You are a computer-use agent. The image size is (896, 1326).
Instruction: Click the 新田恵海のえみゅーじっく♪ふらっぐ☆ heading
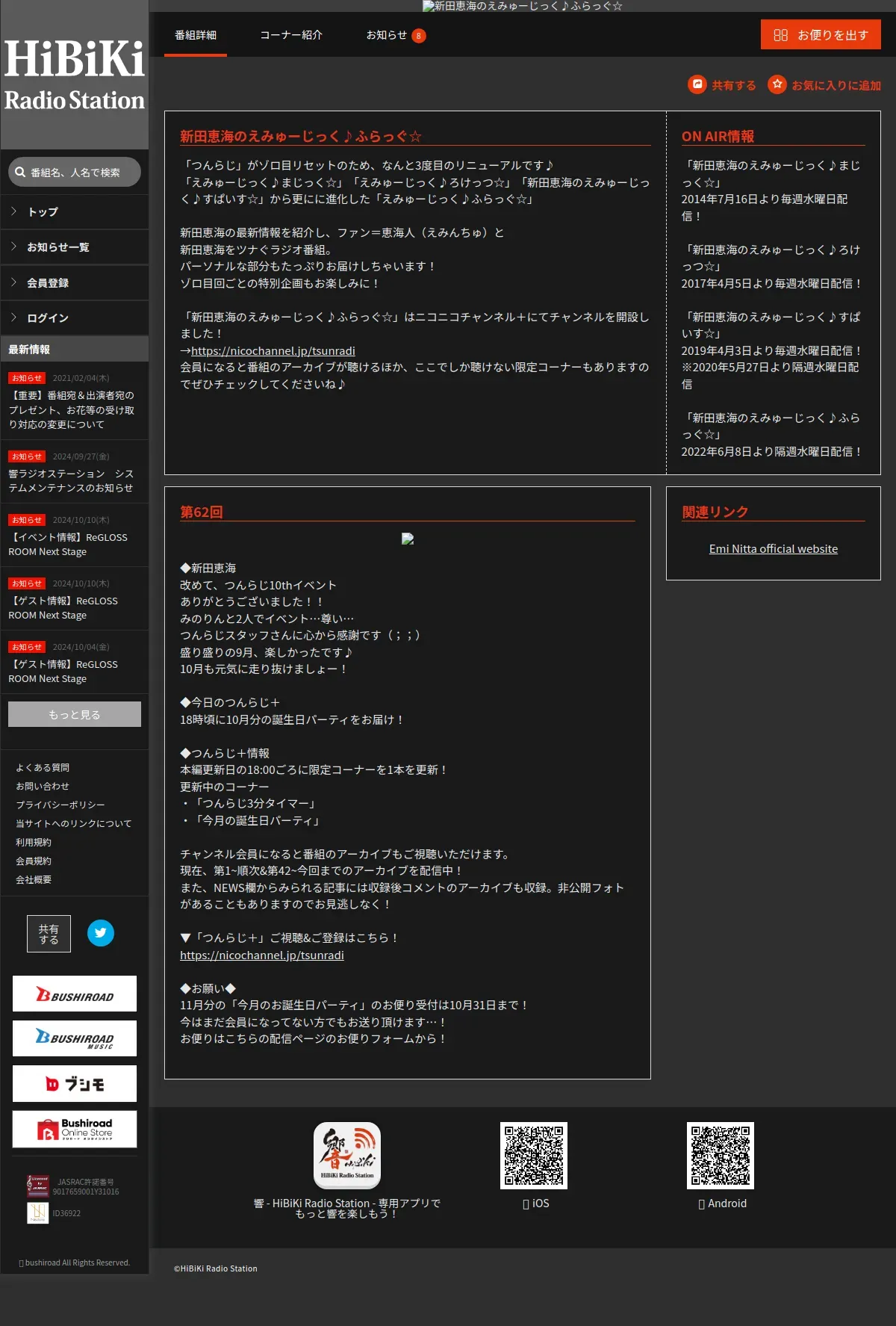point(301,136)
